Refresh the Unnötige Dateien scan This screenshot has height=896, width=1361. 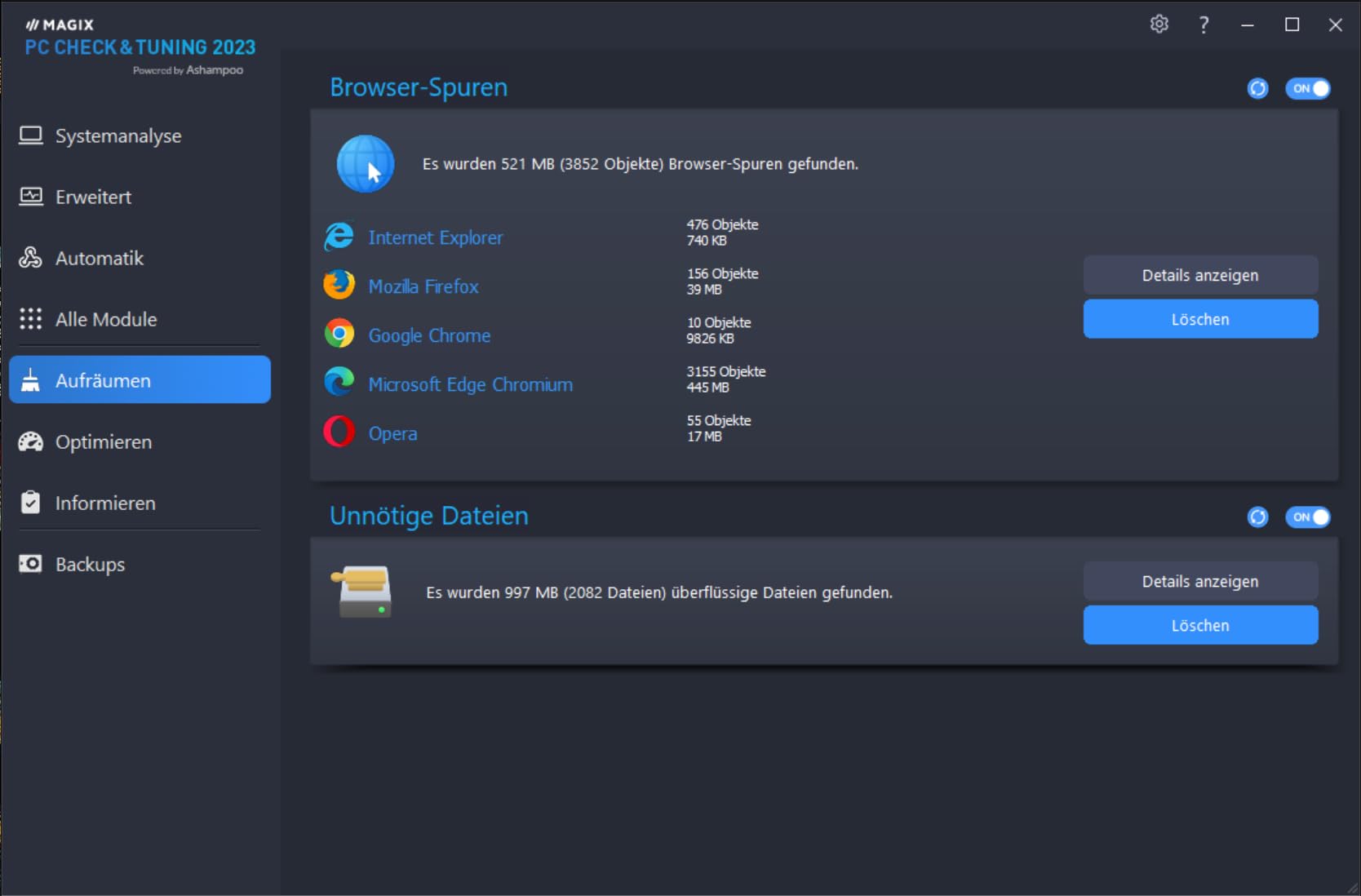click(1258, 517)
